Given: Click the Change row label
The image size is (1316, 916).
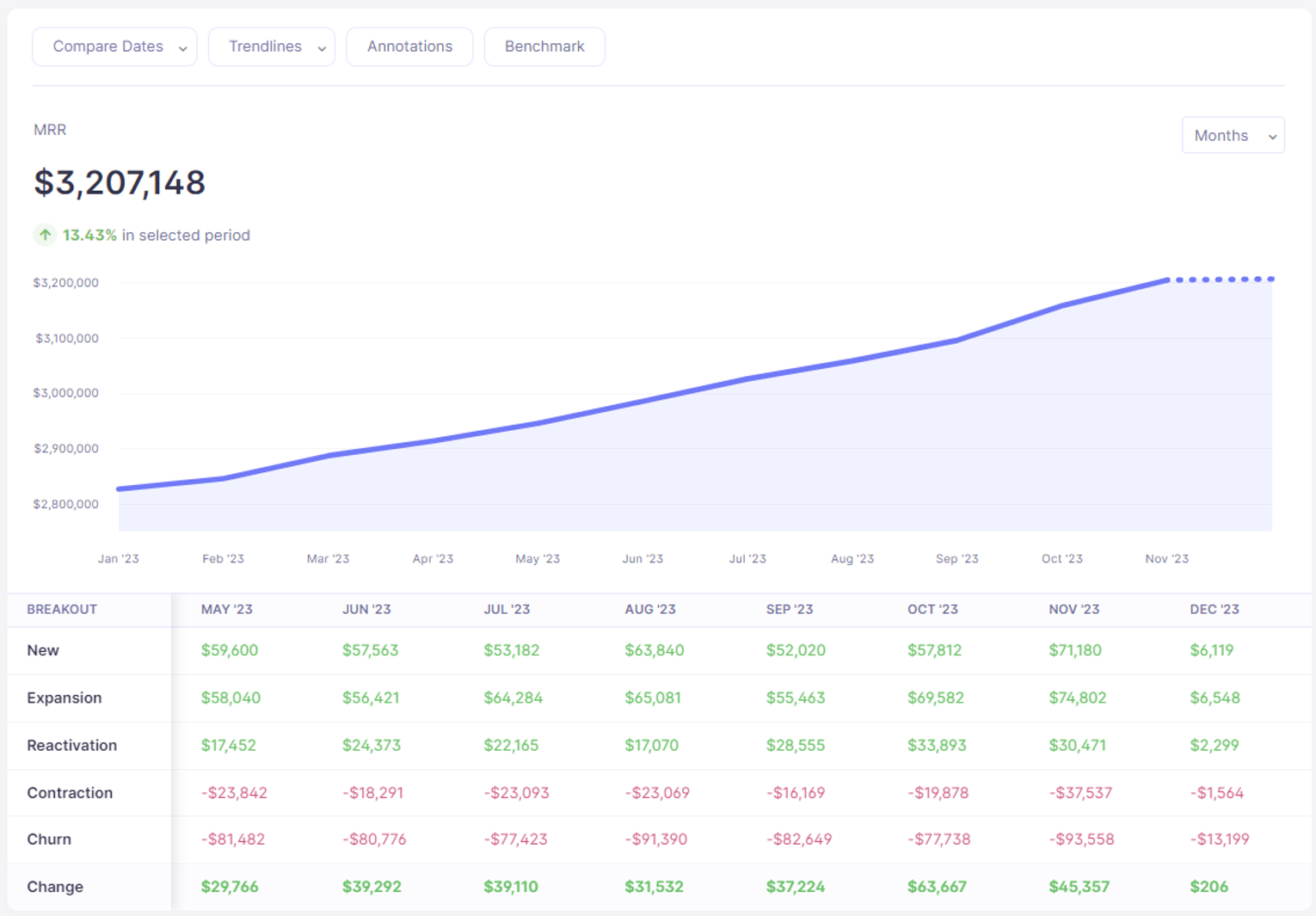Looking at the screenshot, I should [55, 887].
